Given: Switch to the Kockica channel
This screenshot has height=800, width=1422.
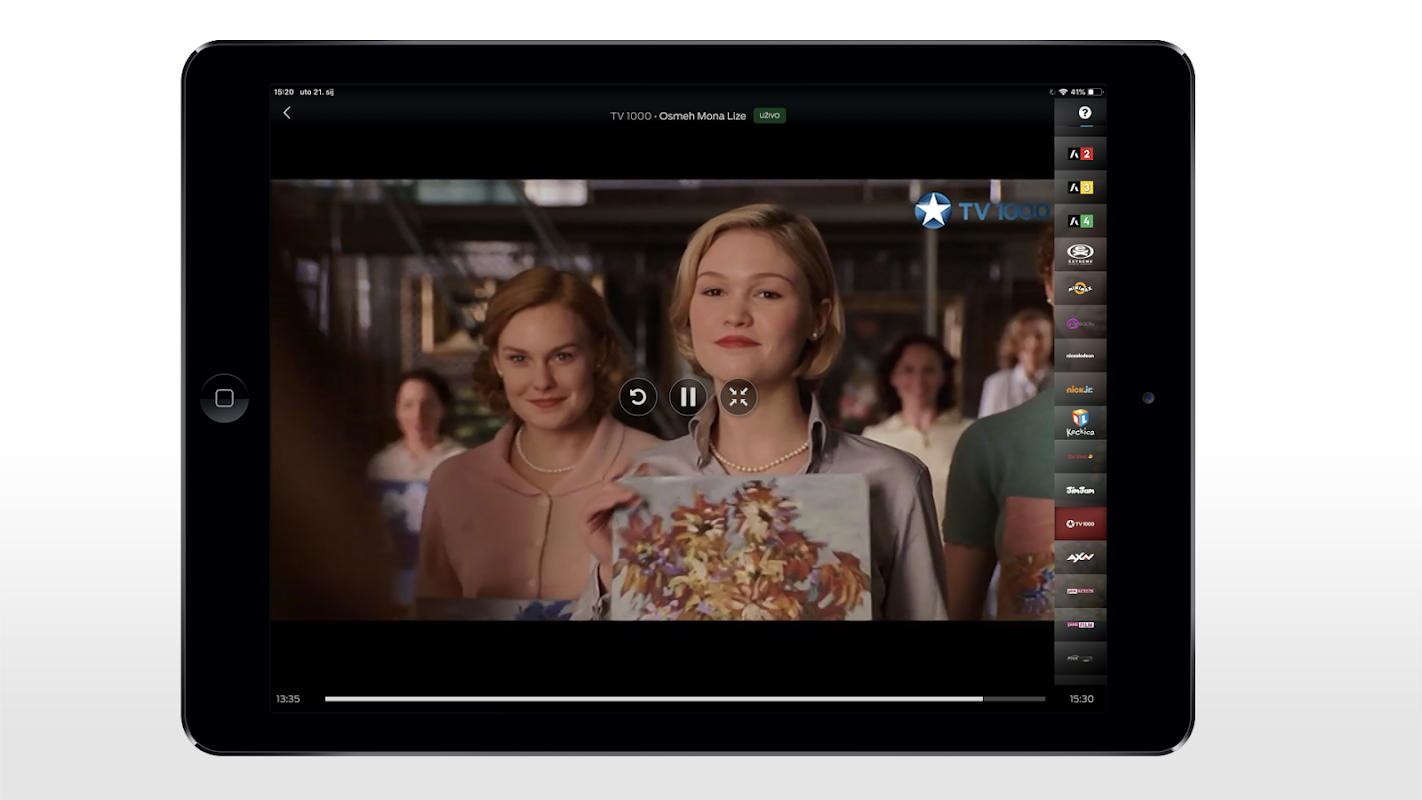Looking at the screenshot, I should pyautogui.click(x=1080, y=423).
